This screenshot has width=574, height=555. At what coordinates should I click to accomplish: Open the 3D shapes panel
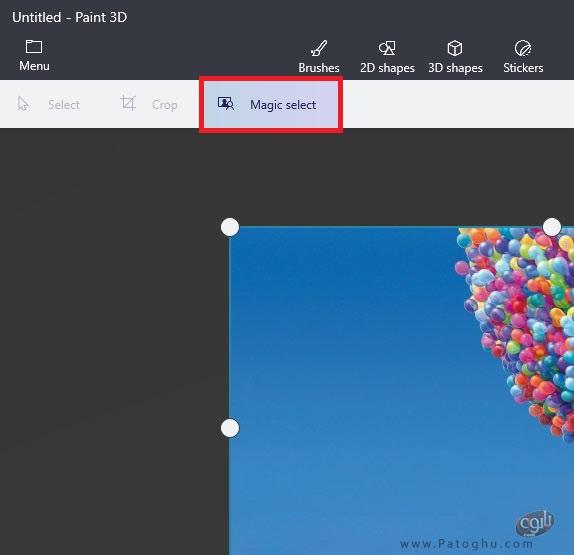click(455, 57)
